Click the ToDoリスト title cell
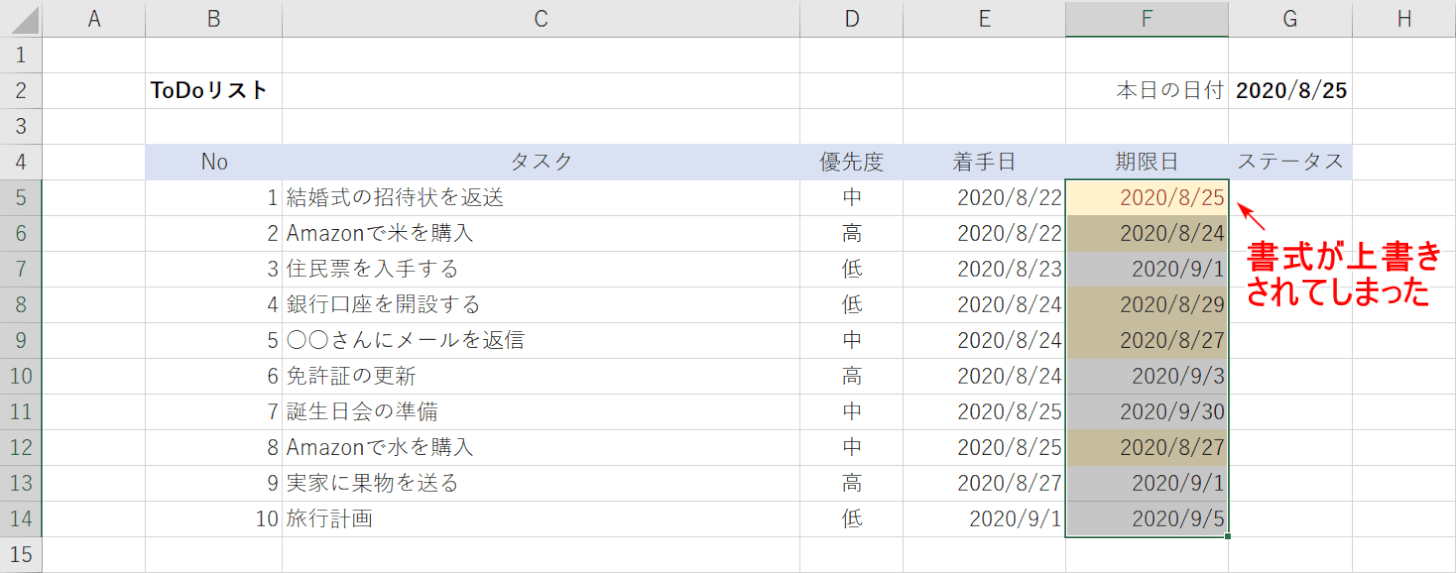The width and height of the screenshot is (1456, 573). pyautogui.click(x=214, y=91)
